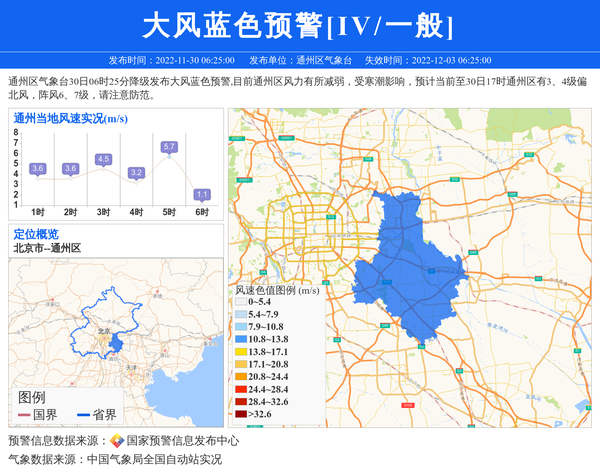Select the 4.5 data label at 3时
The image size is (600, 471).
[103, 159]
